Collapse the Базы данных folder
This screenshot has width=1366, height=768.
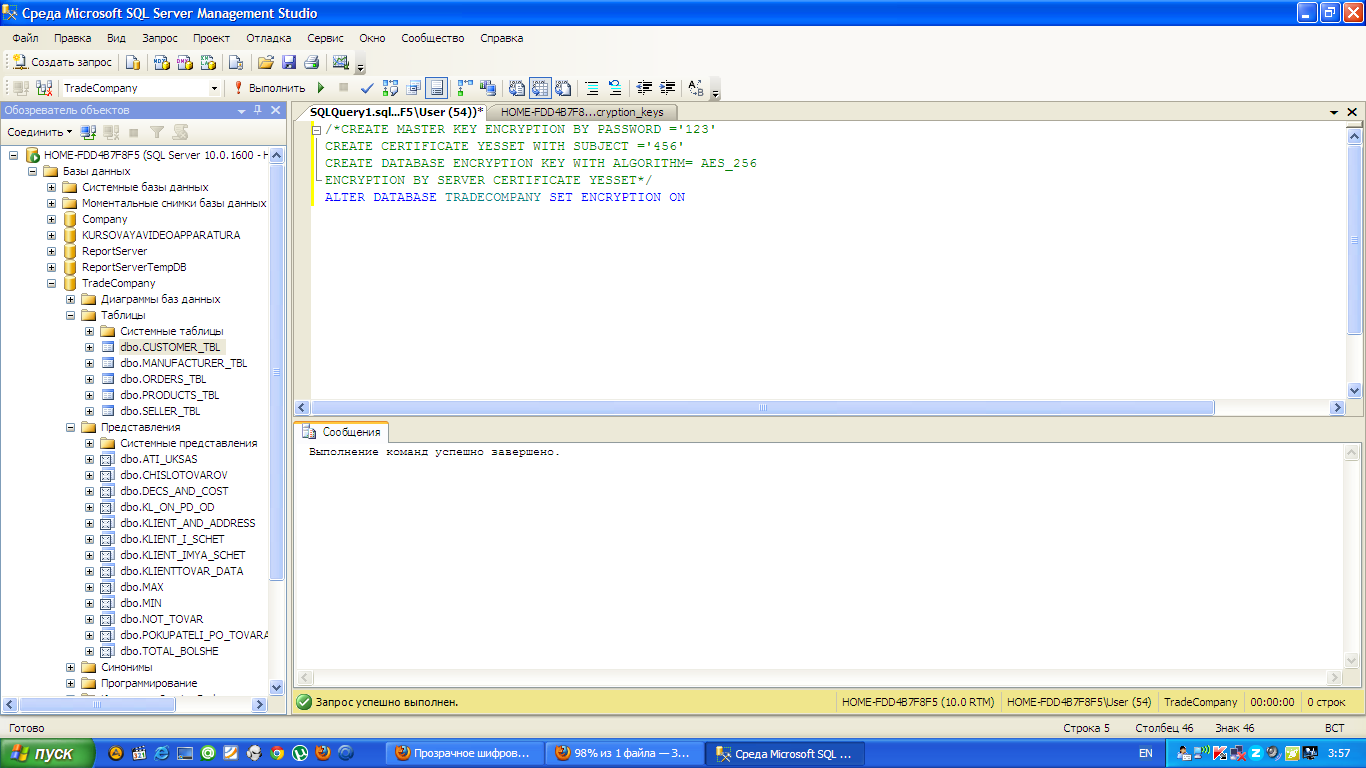[x=32, y=171]
